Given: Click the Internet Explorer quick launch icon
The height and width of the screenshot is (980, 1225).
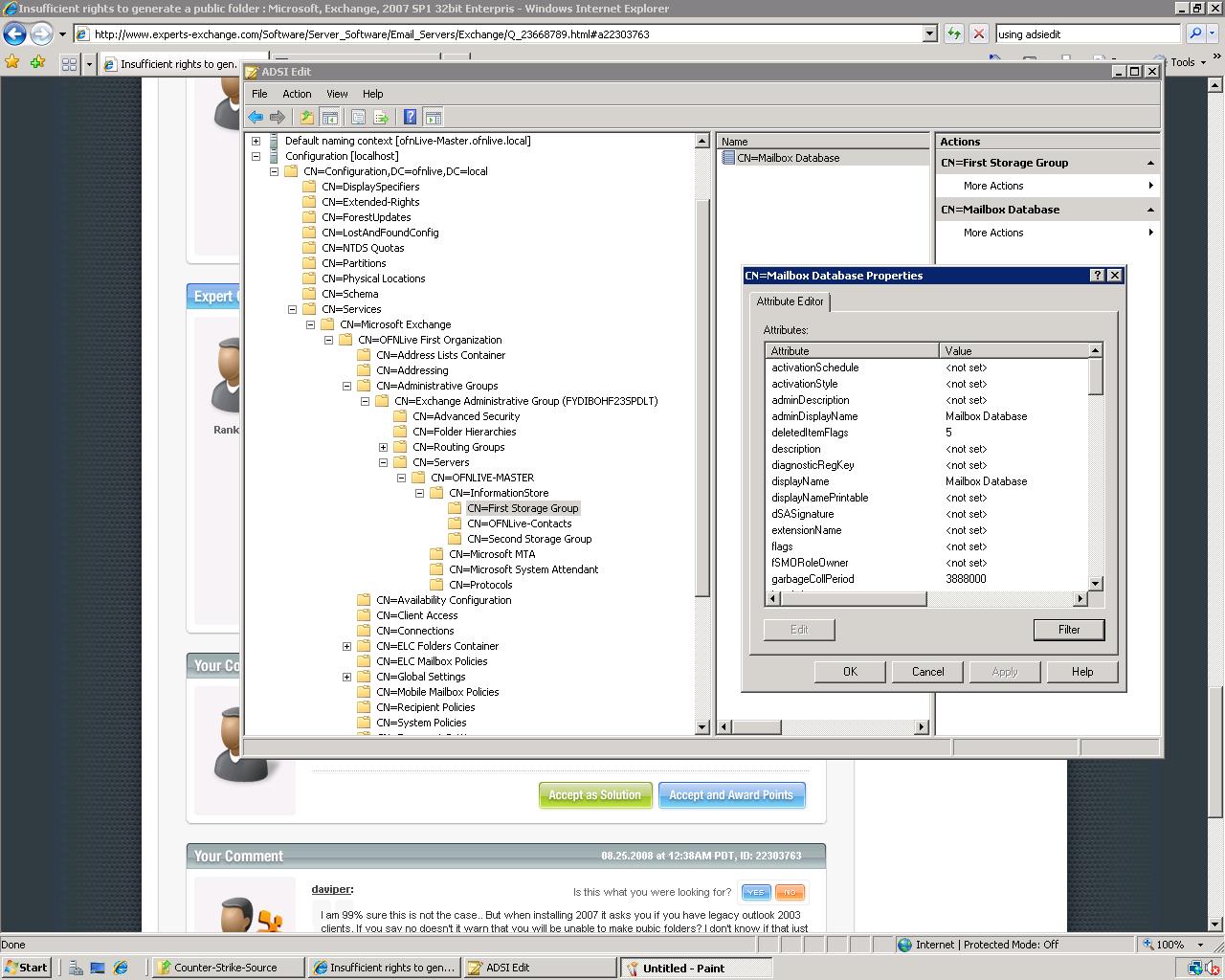Looking at the screenshot, I should 120,968.
